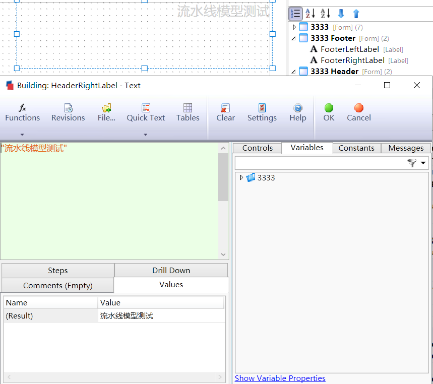This screenshot has height=384, width=433.
Task: Click the 3333 variable folder icon
Action: [250, 178]
